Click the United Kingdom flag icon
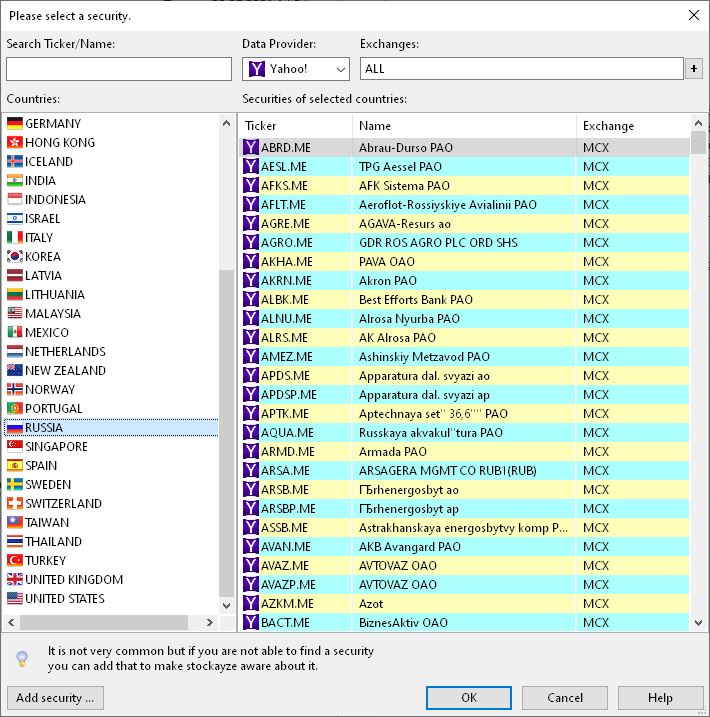 pos(15,579)
